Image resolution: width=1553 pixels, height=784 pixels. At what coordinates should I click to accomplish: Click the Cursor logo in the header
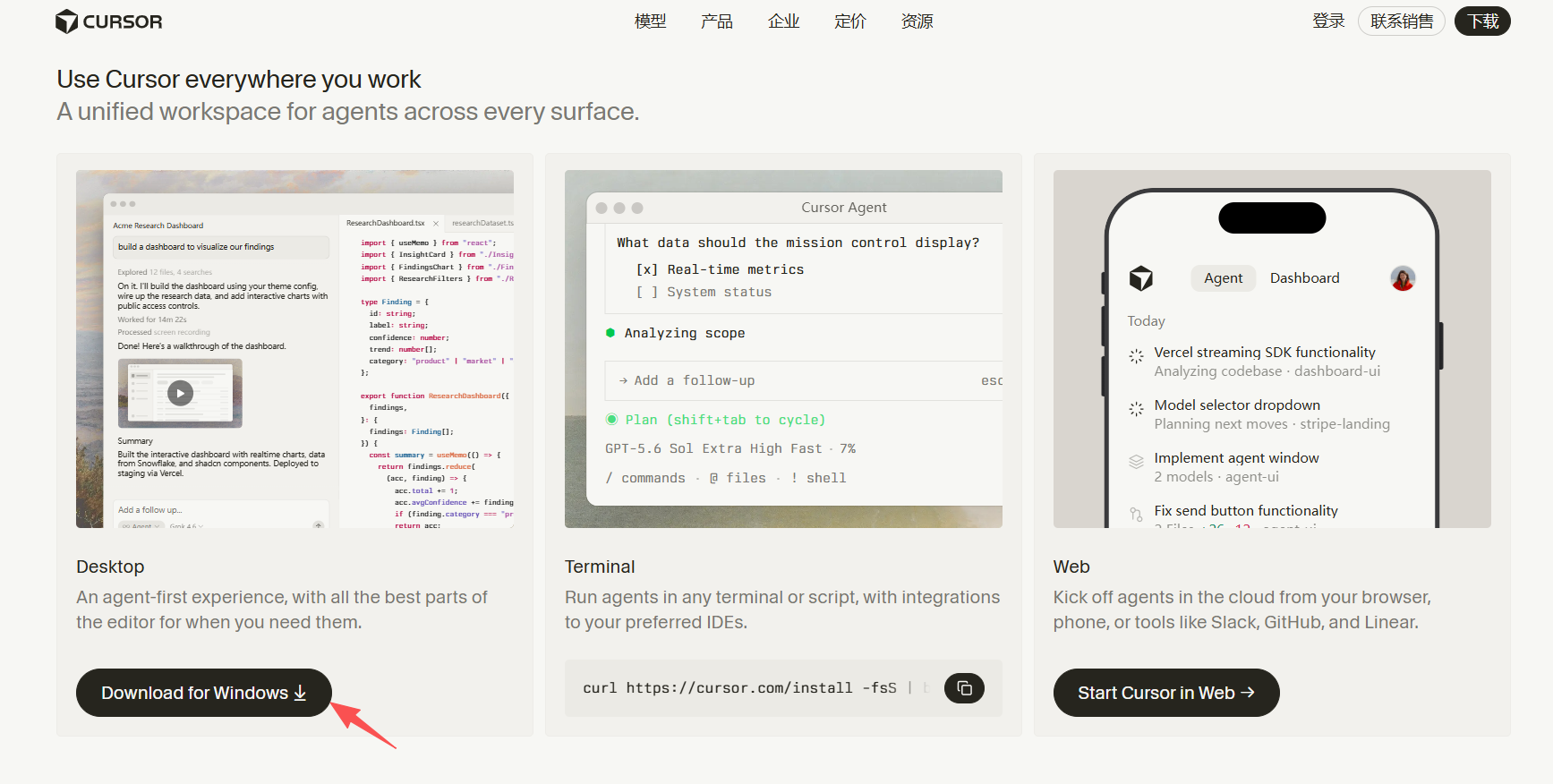pyautogui.click(x=108, y=21)
